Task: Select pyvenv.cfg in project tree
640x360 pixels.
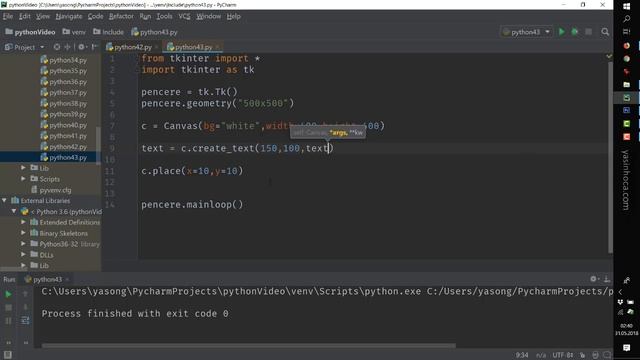Action: [x=55, y=190]
